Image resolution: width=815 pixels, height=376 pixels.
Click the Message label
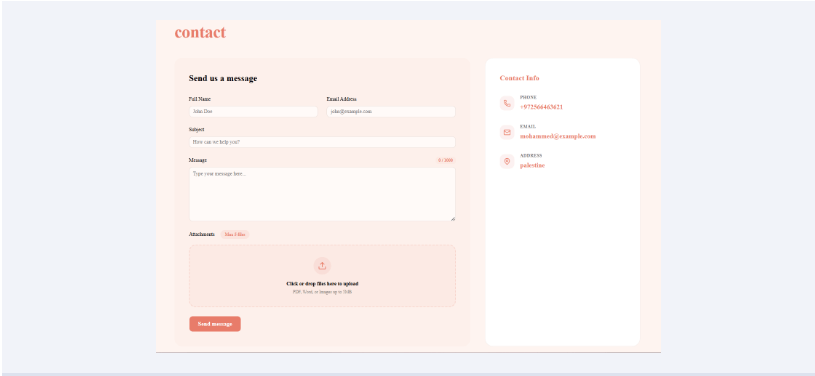[198, 160]
